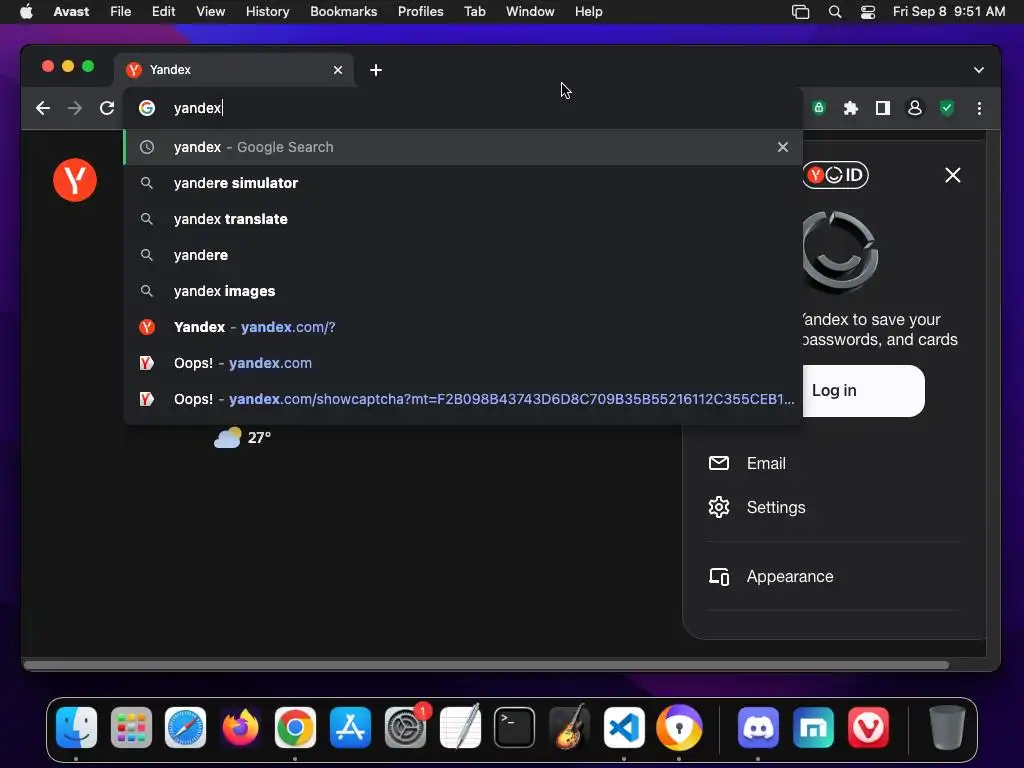Click the green lock privacy extension icon

pyautogui.click(x=818, y=108)
